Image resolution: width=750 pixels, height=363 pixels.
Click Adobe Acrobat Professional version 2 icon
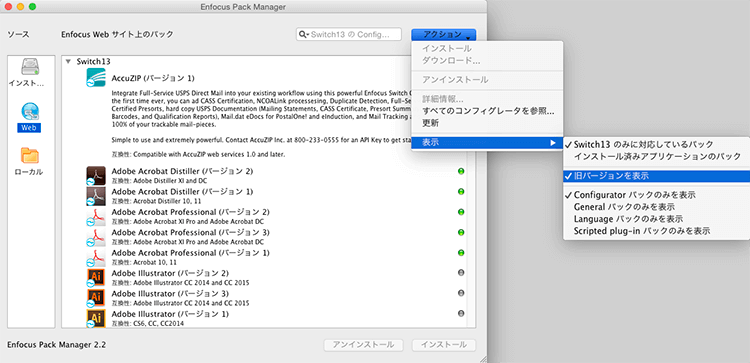point(96,217)
